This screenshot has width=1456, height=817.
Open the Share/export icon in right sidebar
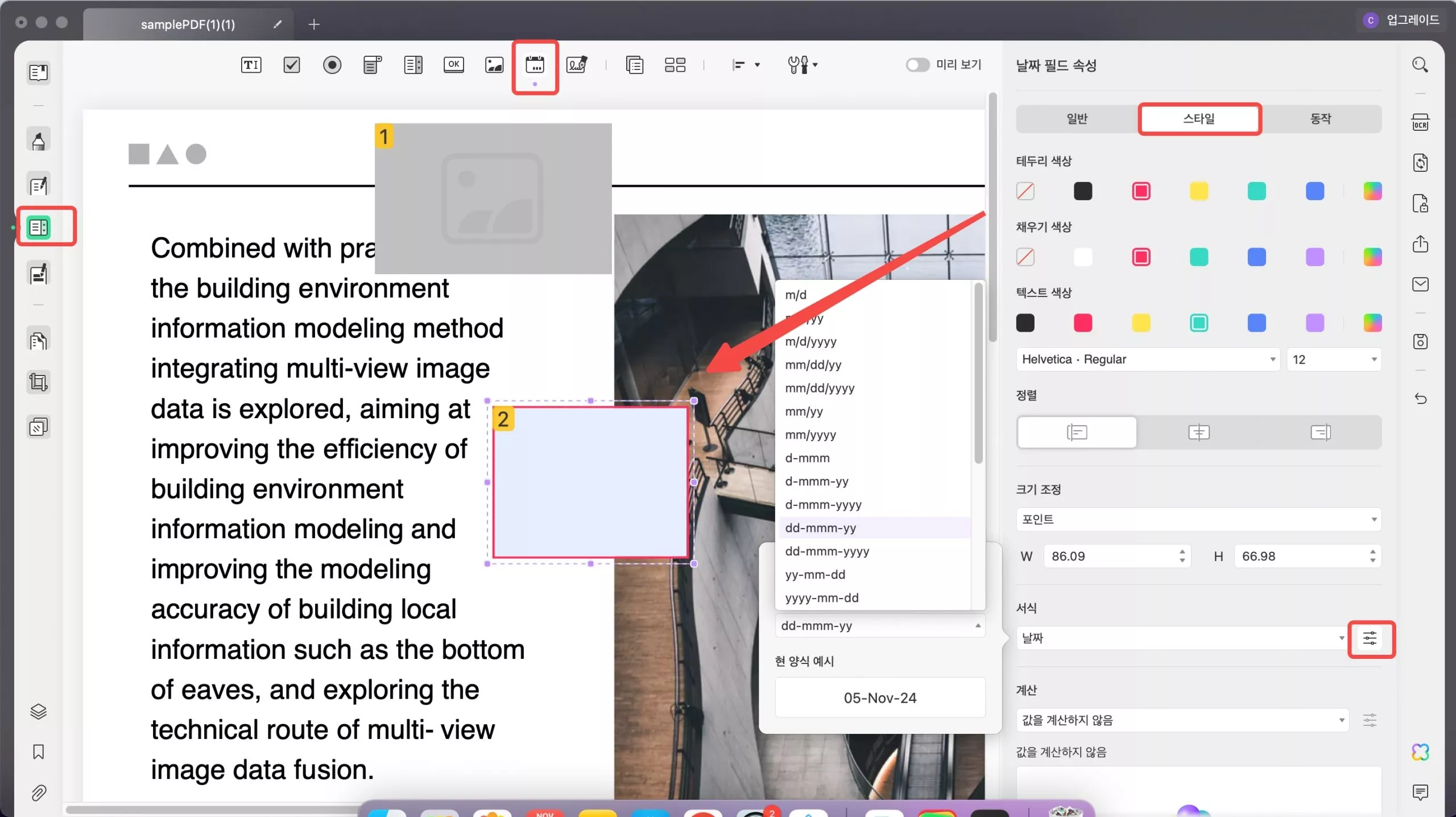(x=1420, y=244)
